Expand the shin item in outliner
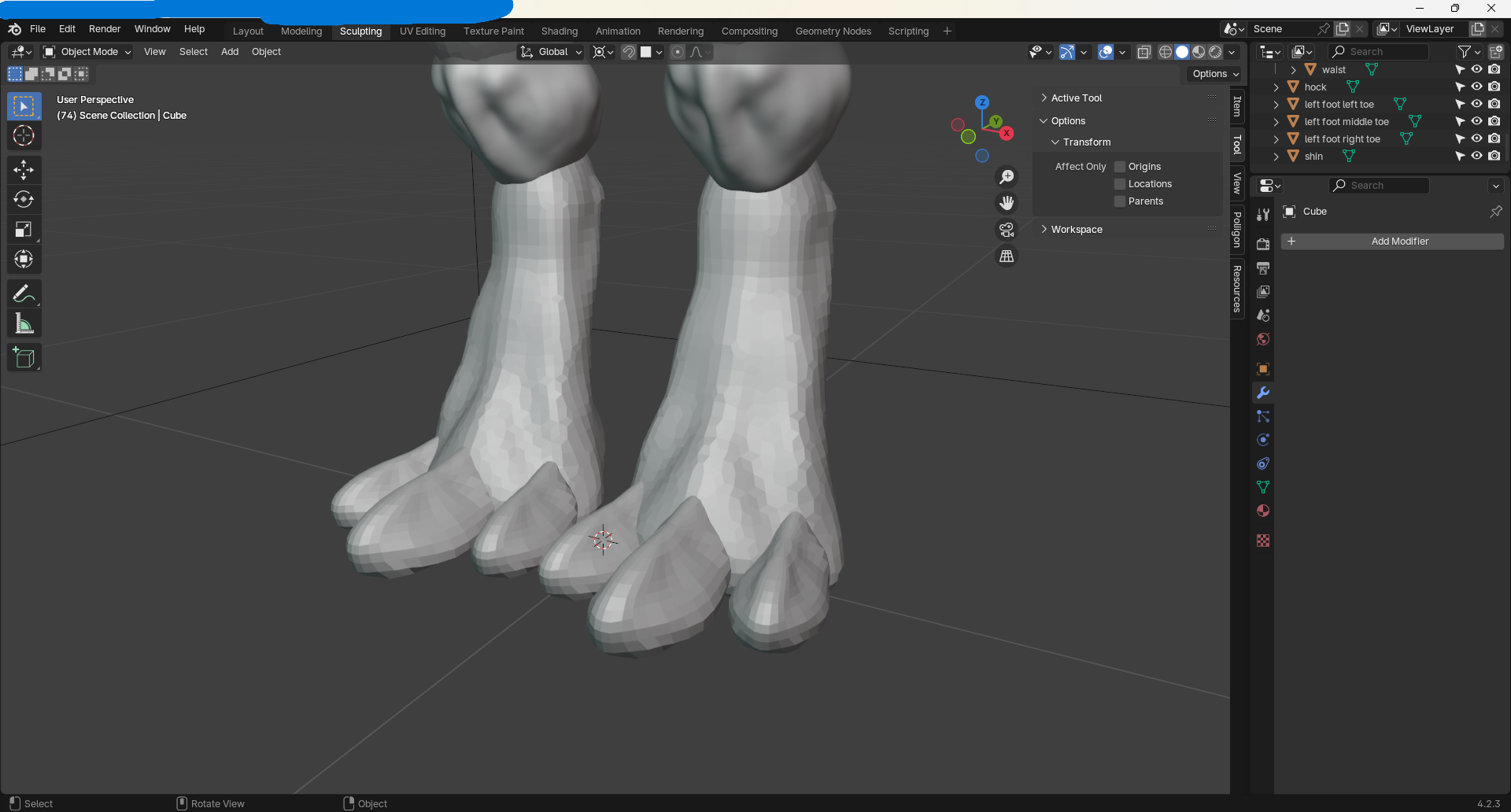This screenshot has width=1511, height=812. pyautogui.click(x=1276, y=157)
